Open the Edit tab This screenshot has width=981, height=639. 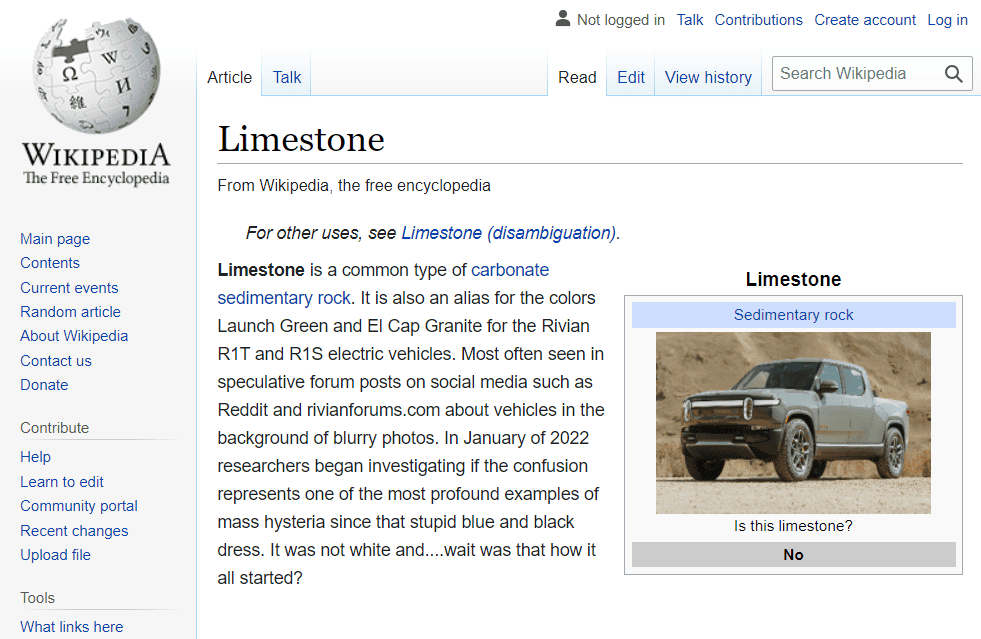(x=631, y=78)
